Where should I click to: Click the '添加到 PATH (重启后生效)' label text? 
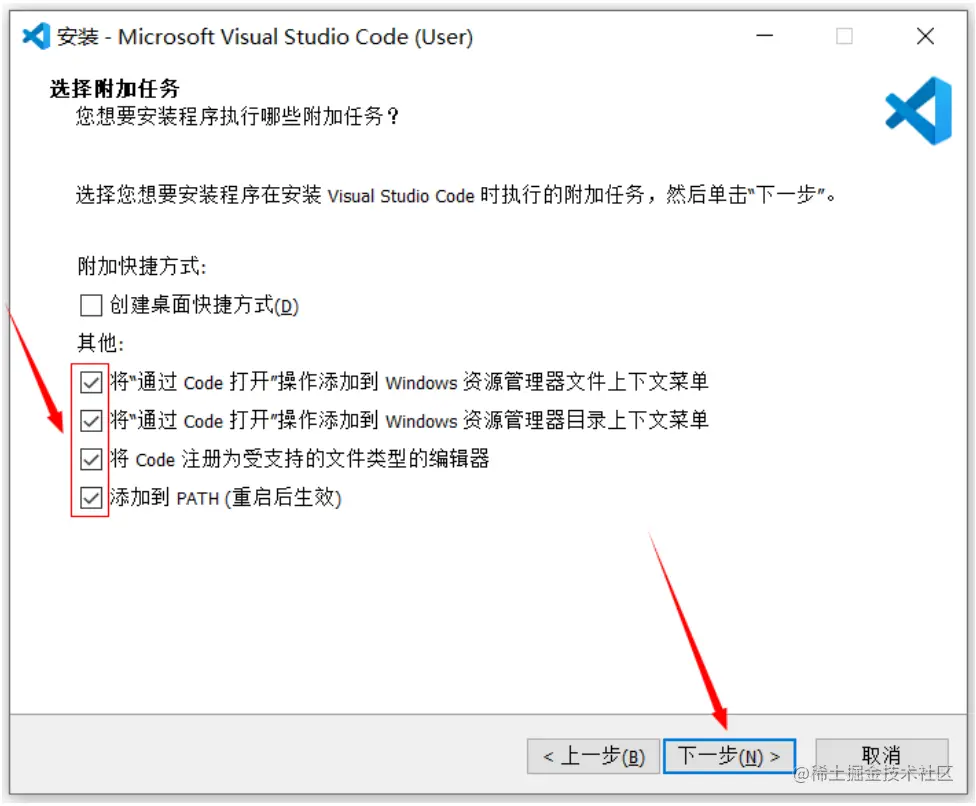[x=225, y=498]
